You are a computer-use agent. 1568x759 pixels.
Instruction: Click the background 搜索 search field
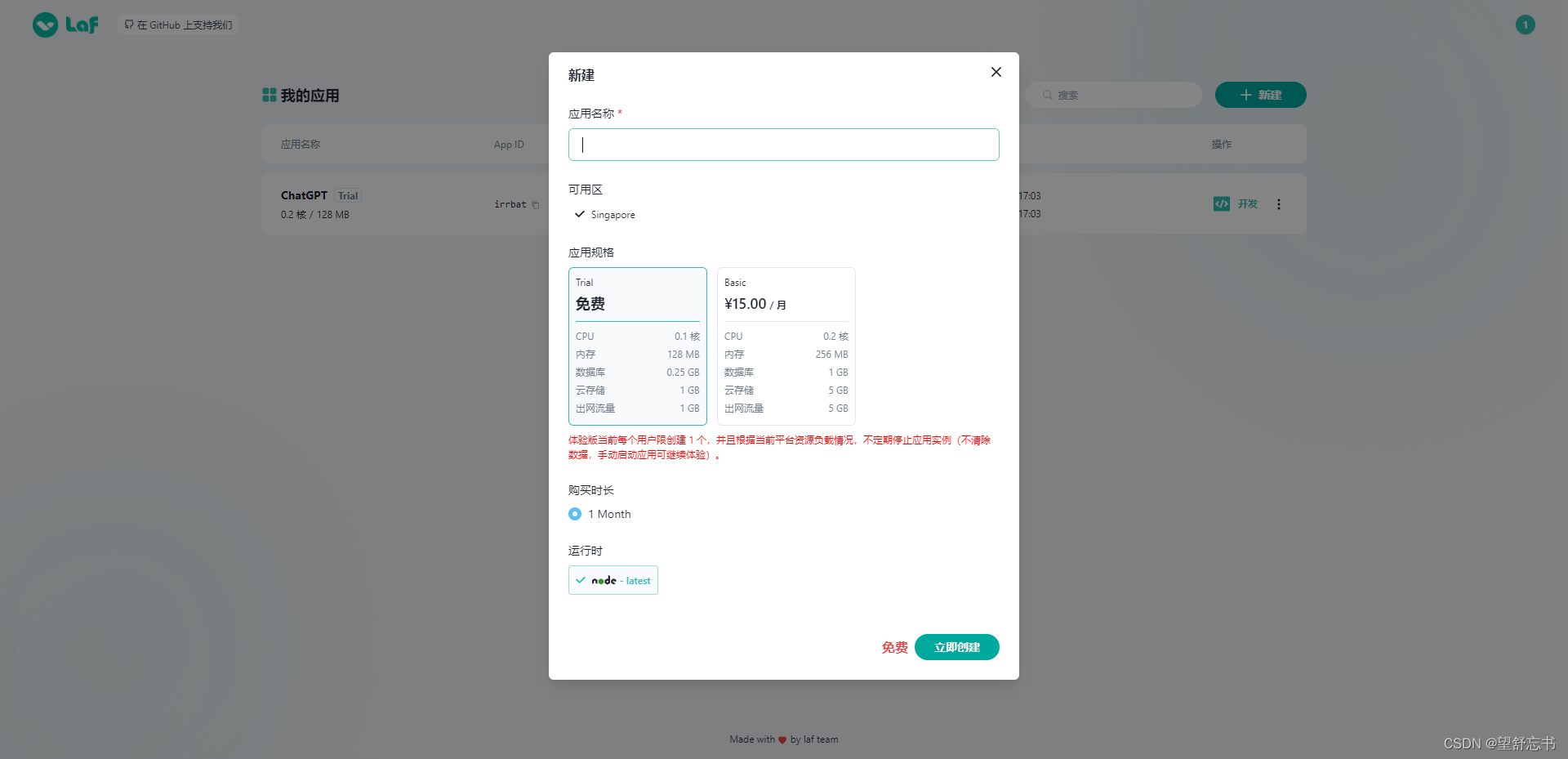tap(1114, 95)
